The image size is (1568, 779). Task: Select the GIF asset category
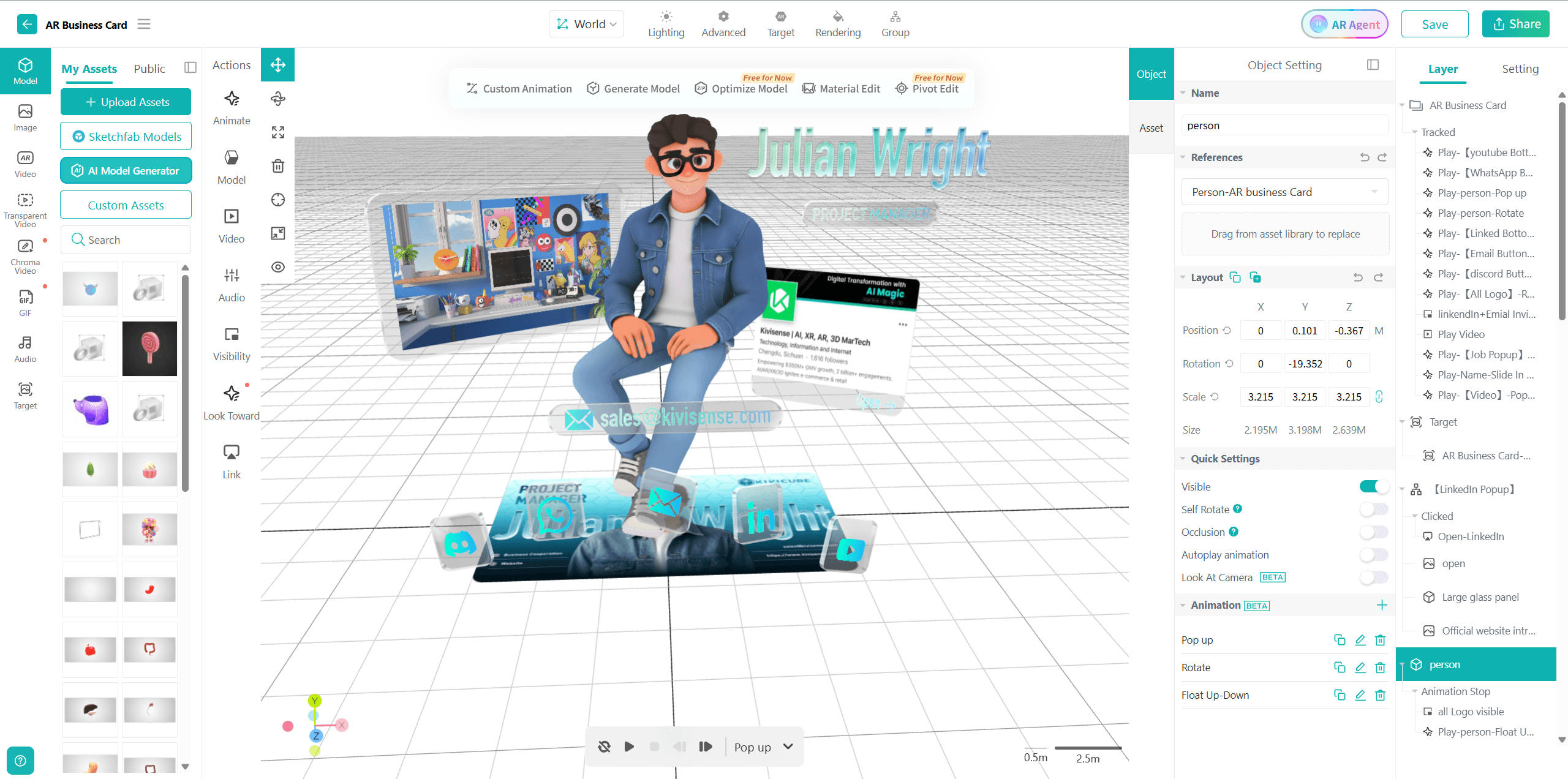(x=25, y=303)
